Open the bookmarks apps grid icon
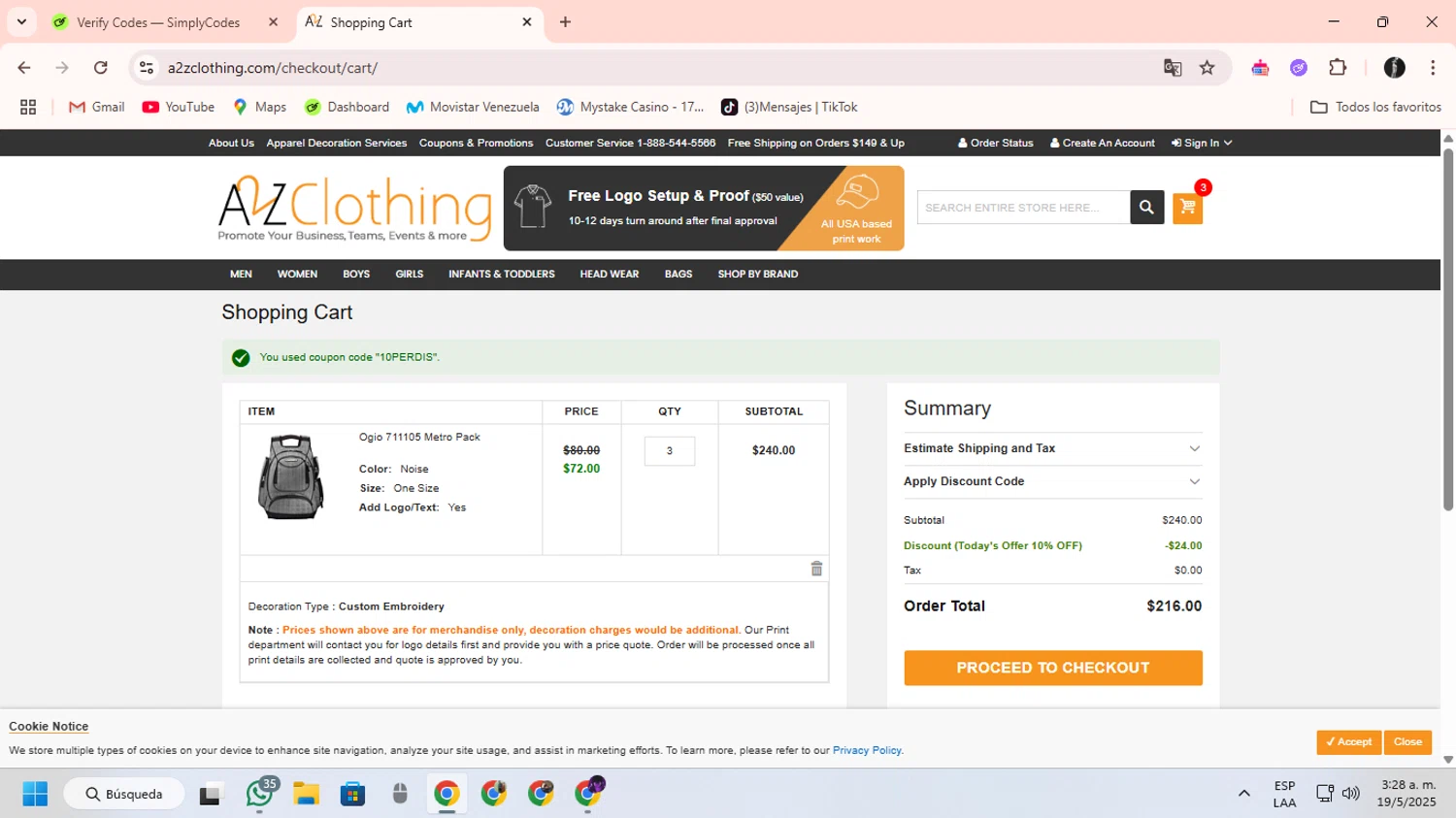Image resolution: width=1456 pixels, height=818 pixels. (x=28, y=107)
